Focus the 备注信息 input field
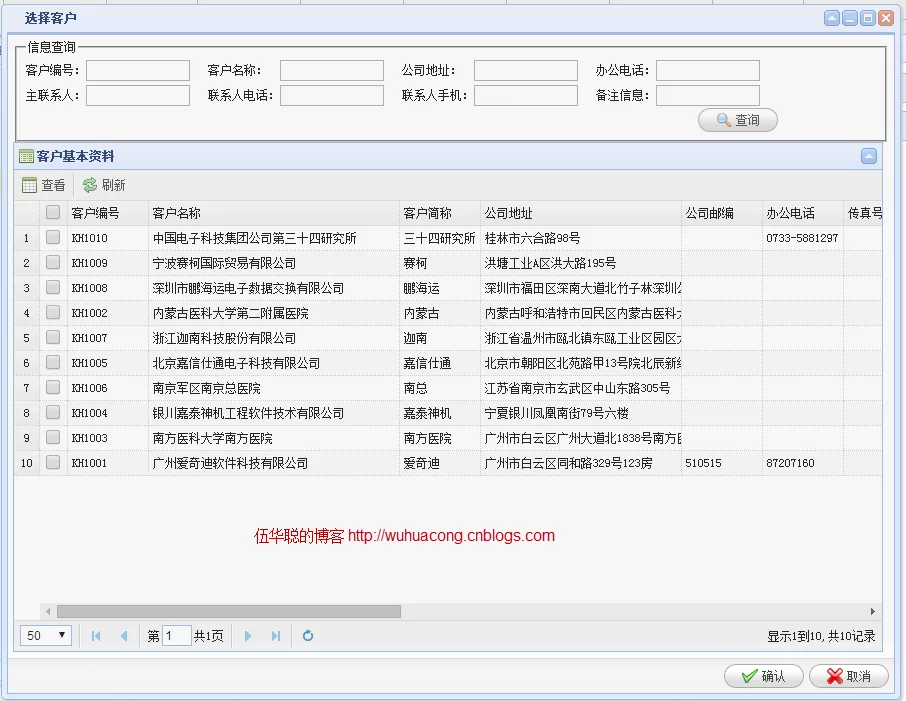 point(708,95)
